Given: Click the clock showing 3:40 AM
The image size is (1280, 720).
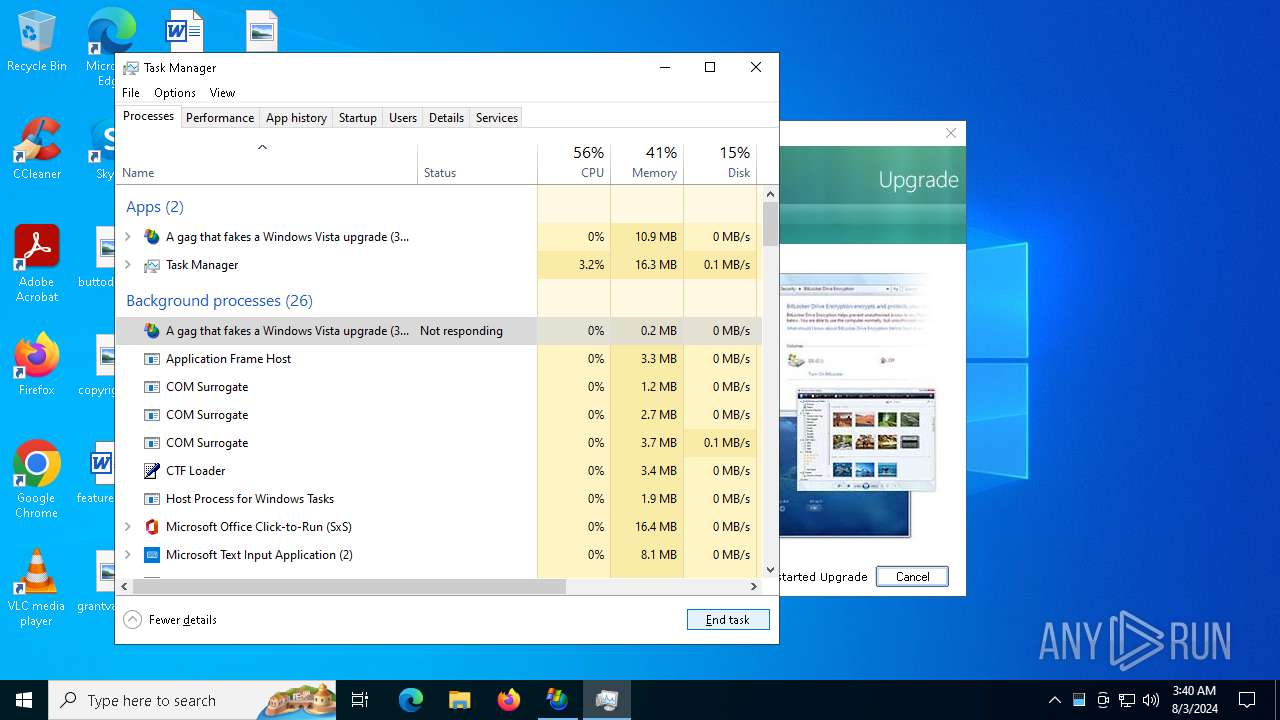Looking at the screenshot, I should 1194,700.
